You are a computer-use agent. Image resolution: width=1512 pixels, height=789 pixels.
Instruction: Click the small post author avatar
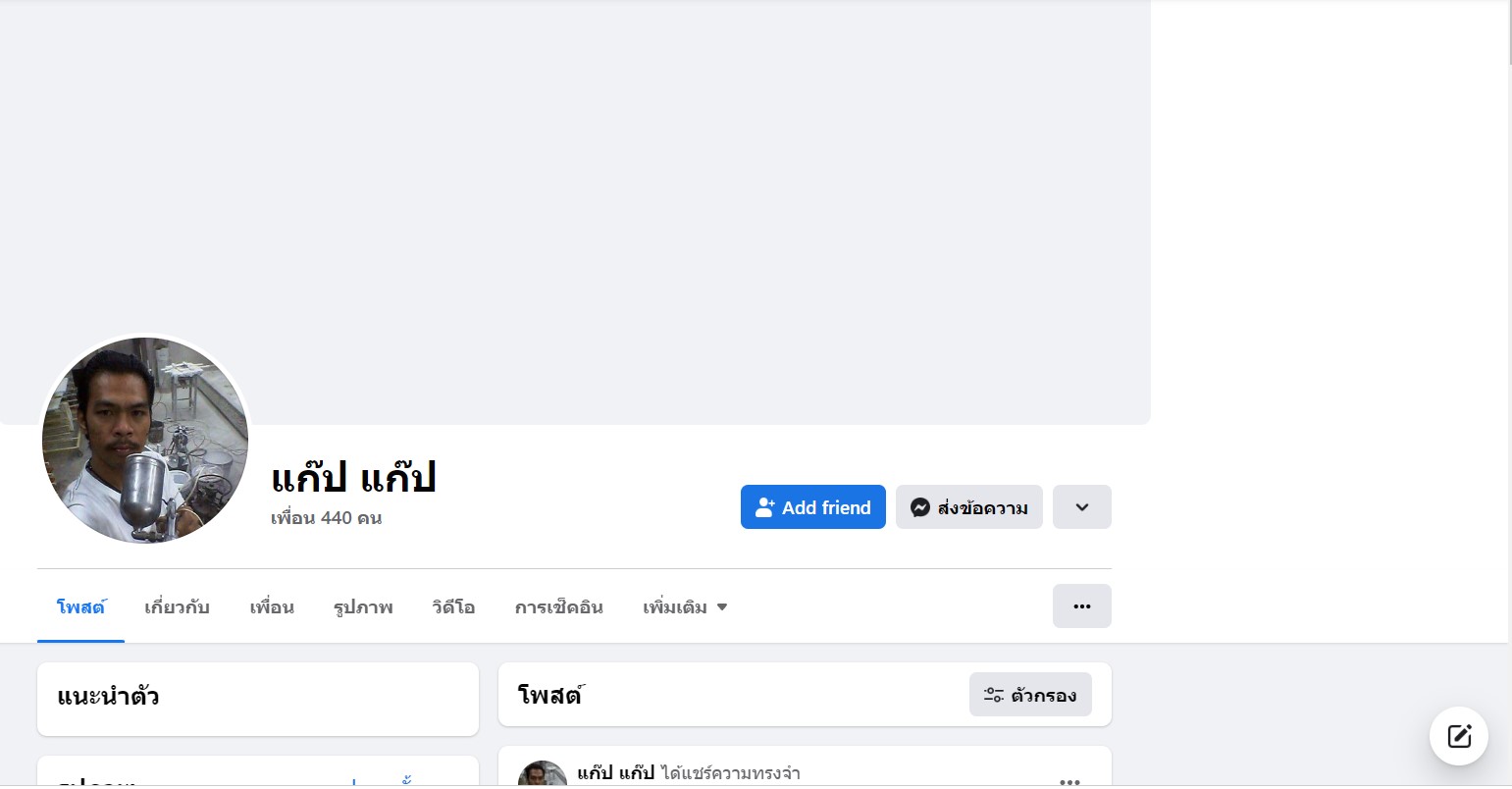point(542,775)
